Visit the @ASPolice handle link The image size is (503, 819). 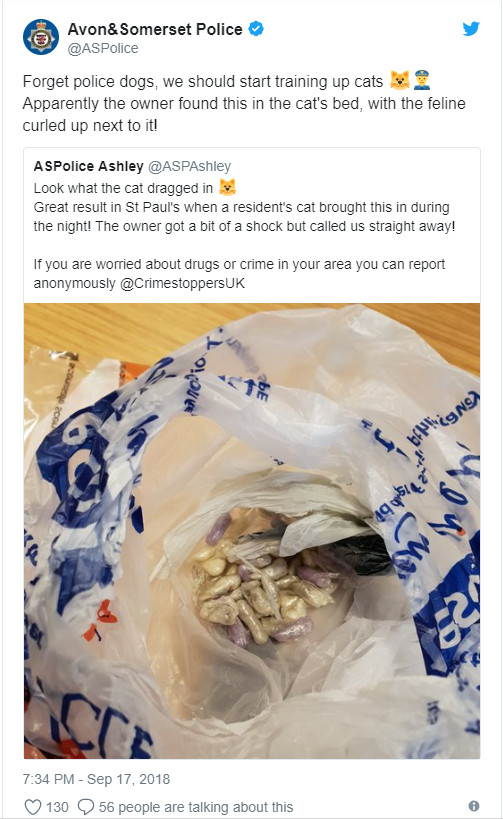click(103, 48)
